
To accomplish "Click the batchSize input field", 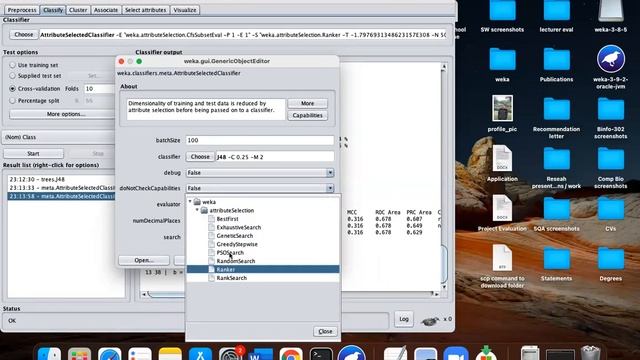I will (260, 140).
